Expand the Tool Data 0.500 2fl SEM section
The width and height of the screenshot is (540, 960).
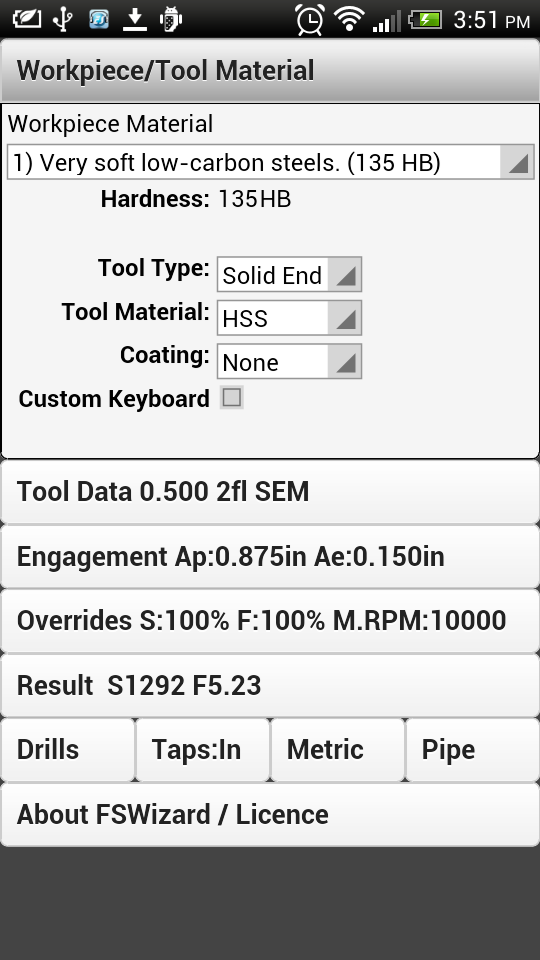[270, 492]
